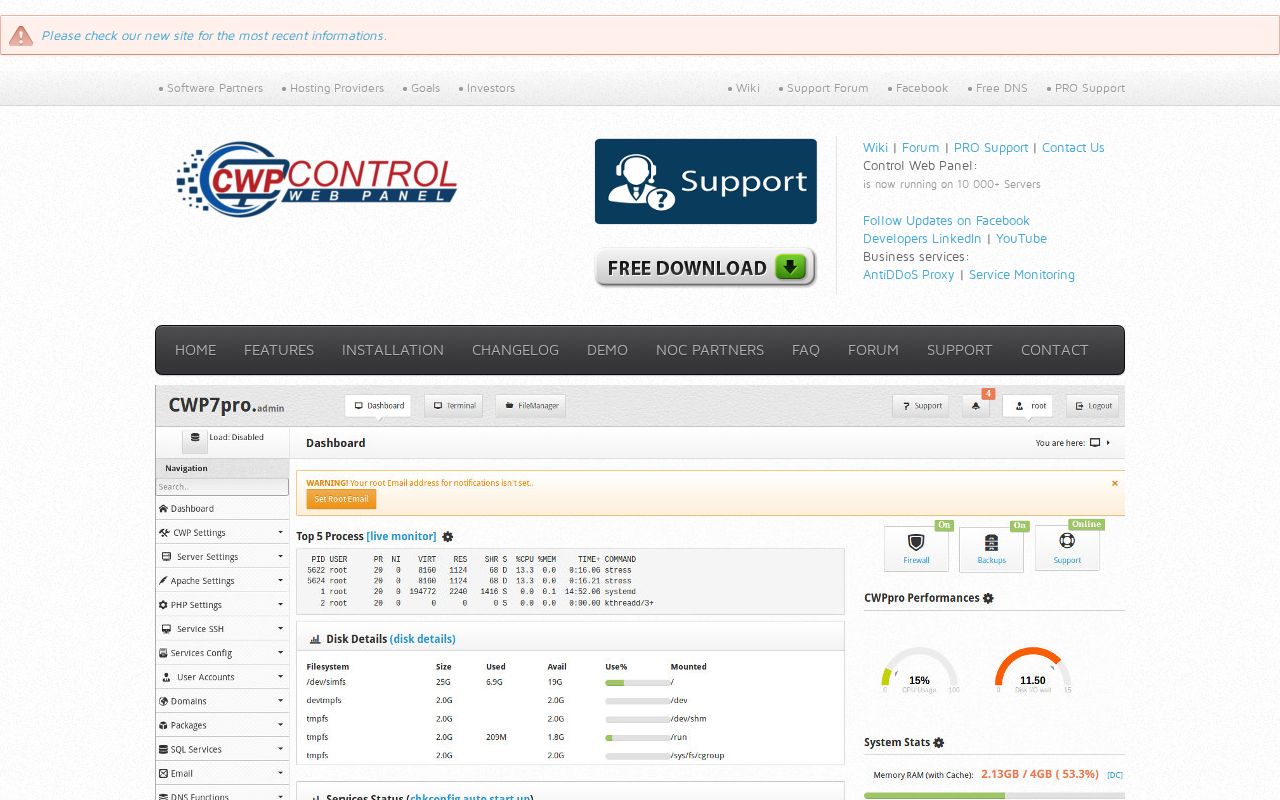Click the Set Root Email button
Viewport: 1280px width, 800px height.
(341, 498)
